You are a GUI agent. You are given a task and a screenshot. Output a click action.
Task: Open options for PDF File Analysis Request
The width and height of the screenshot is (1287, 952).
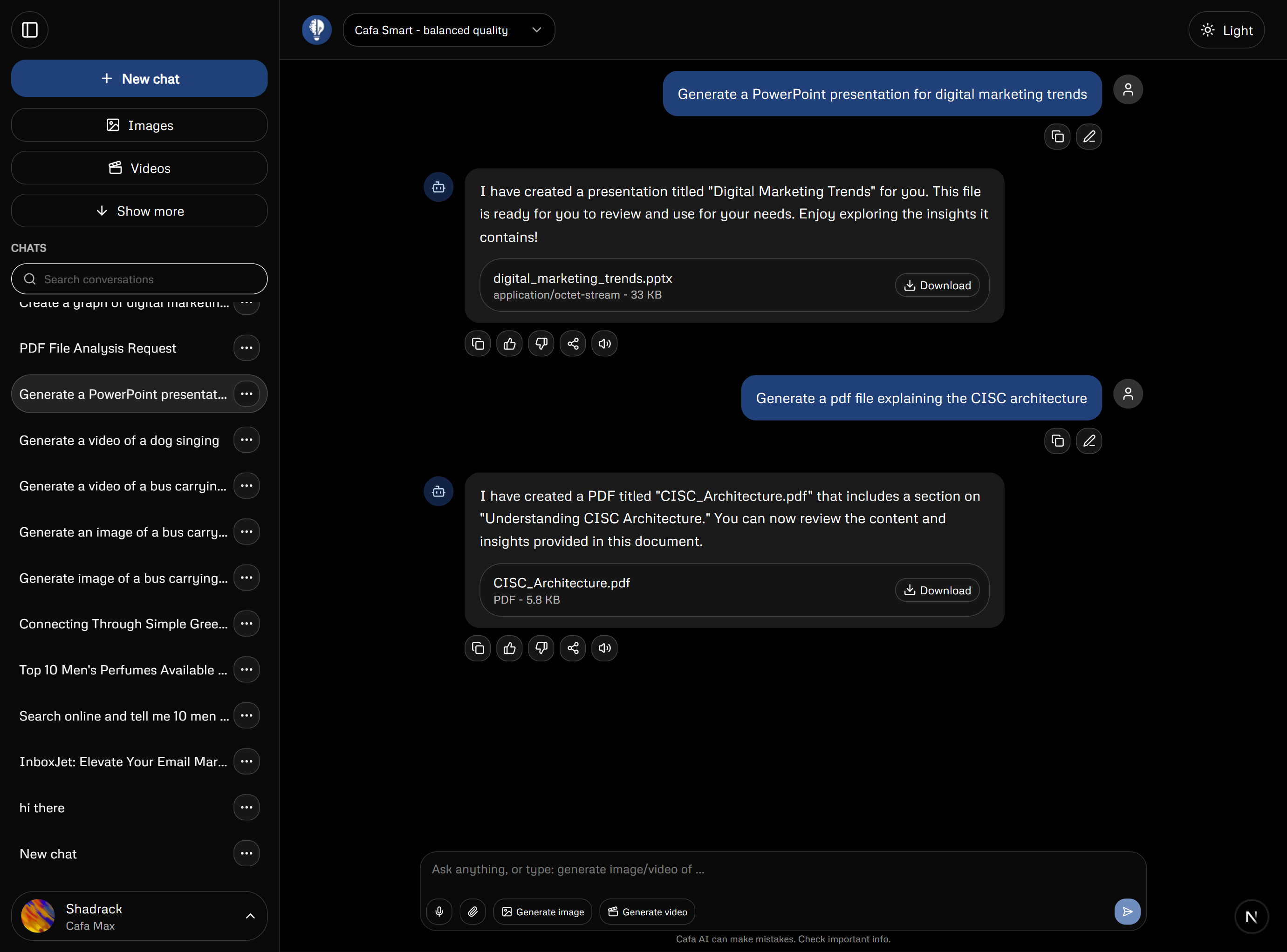pyautogui.click(x=246, y=348)
